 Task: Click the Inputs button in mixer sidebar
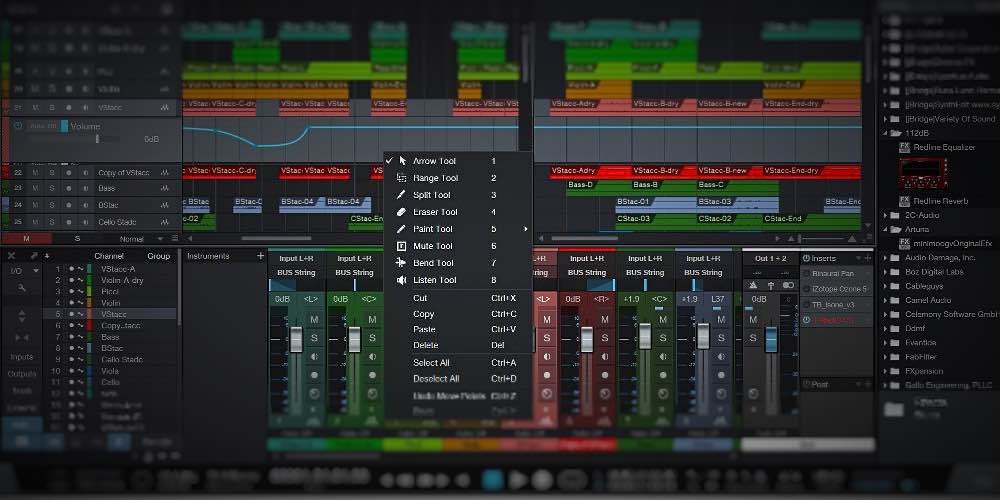coord(21,357)
